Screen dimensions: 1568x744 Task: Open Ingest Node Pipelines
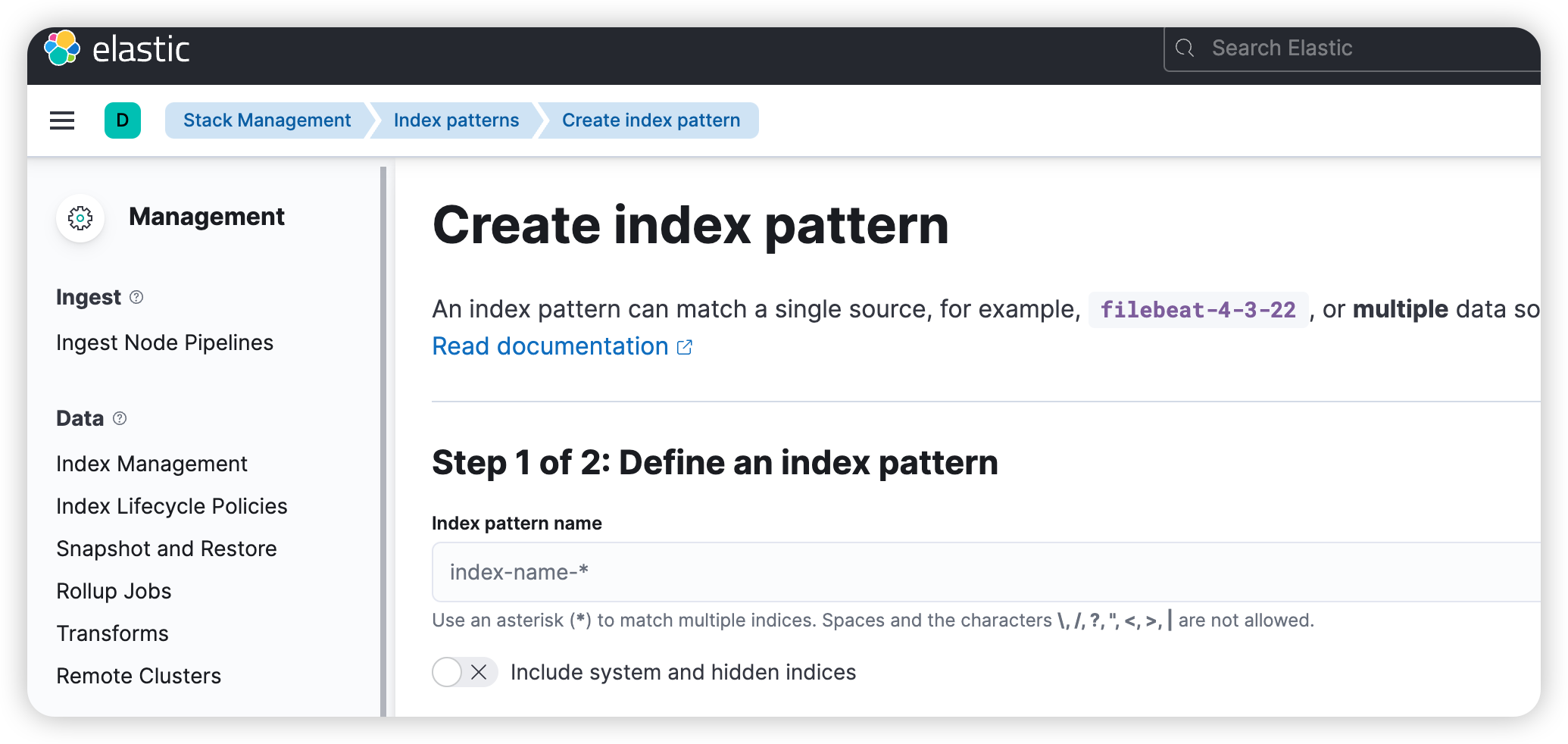point(164,342)
